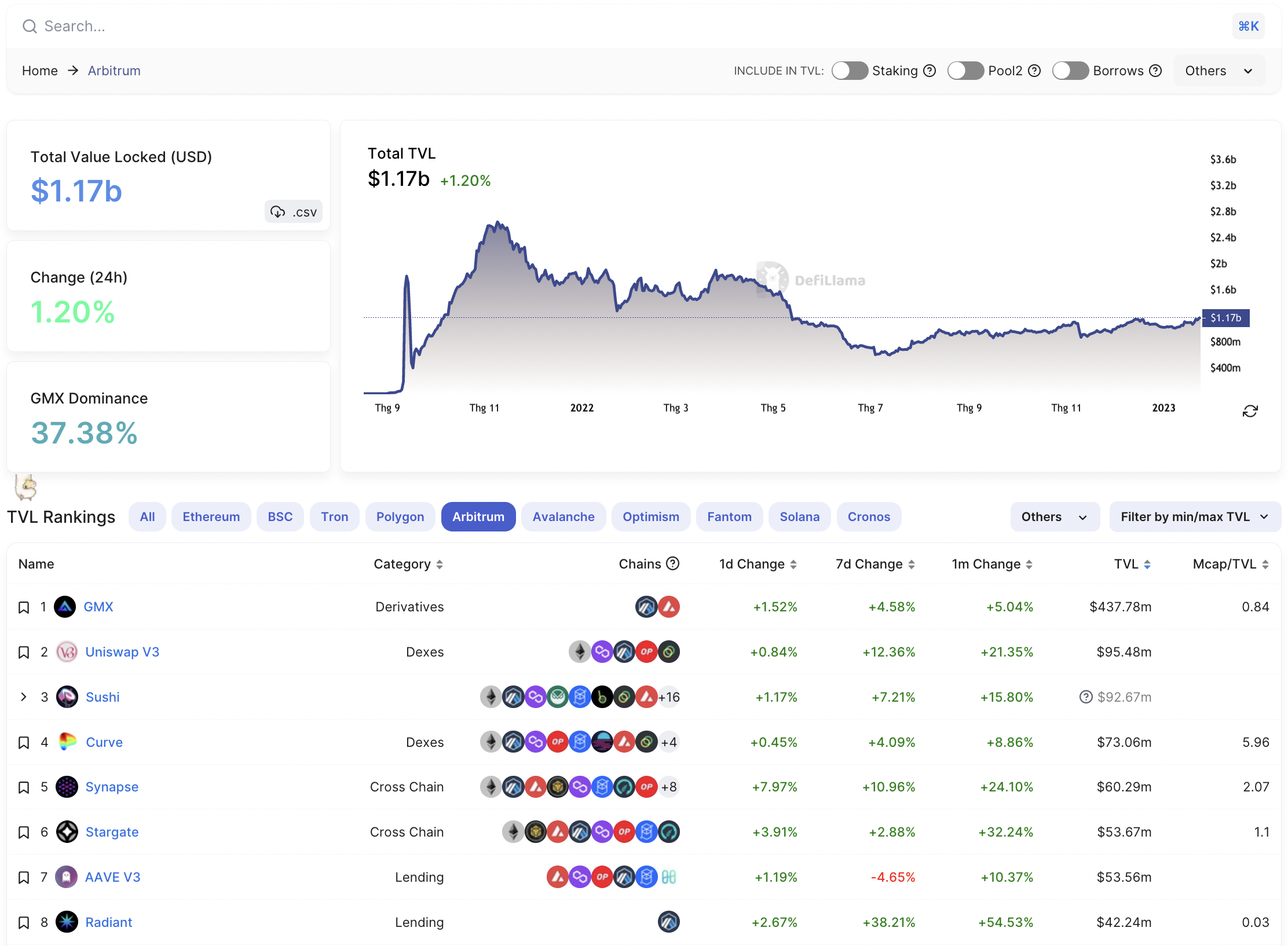This screenshot has height=946, width=1288.
Task: Select the Cronos chain tab
Action: (869, 516)
